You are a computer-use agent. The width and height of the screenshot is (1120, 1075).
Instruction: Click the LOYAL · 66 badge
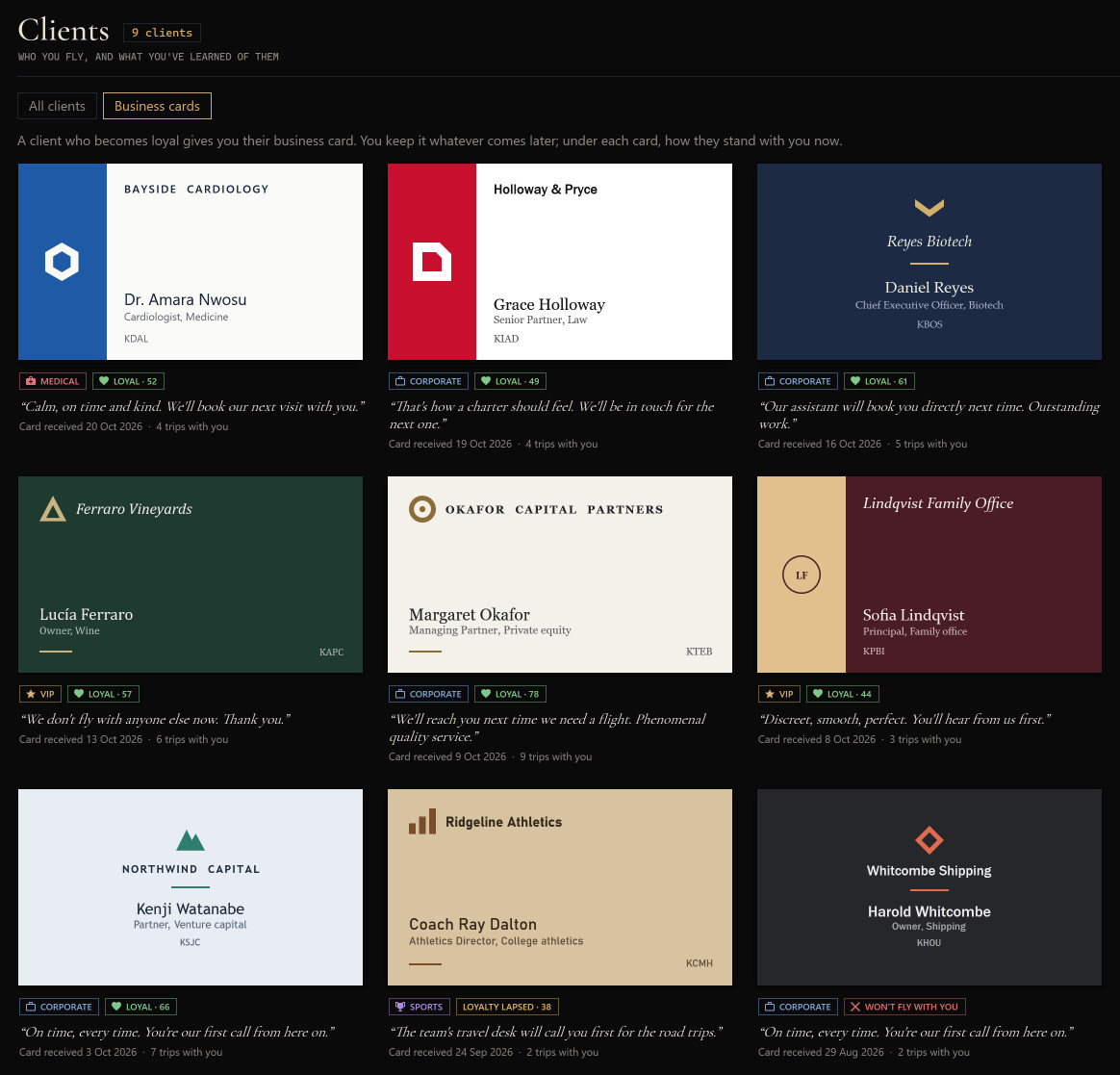[x=140, y=1007]
